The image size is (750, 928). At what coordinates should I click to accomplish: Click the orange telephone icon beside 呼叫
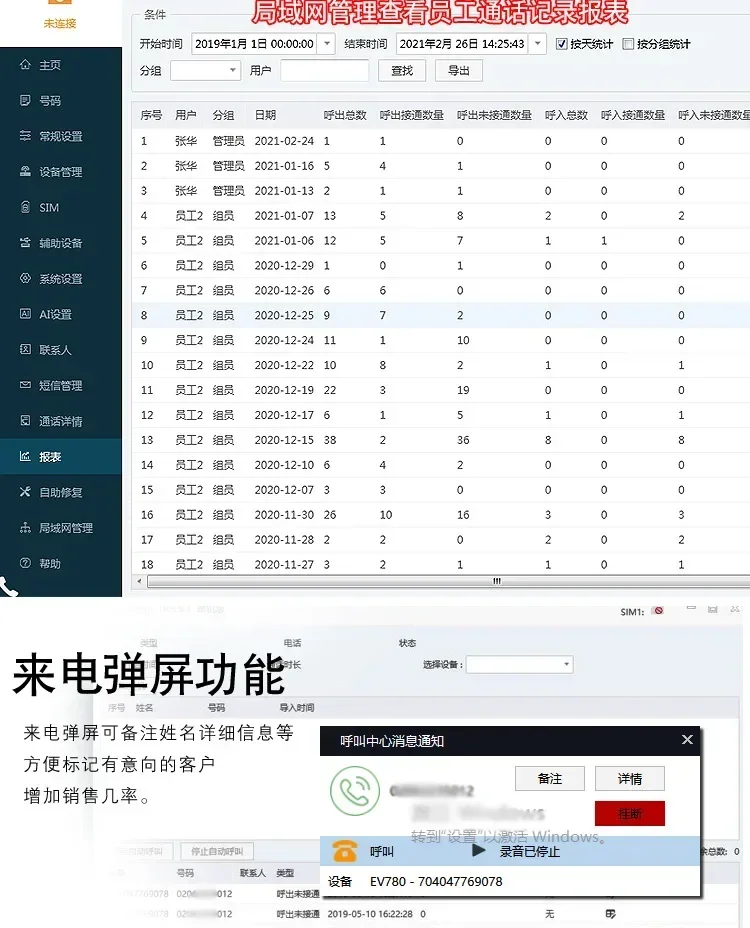[345, 851]
